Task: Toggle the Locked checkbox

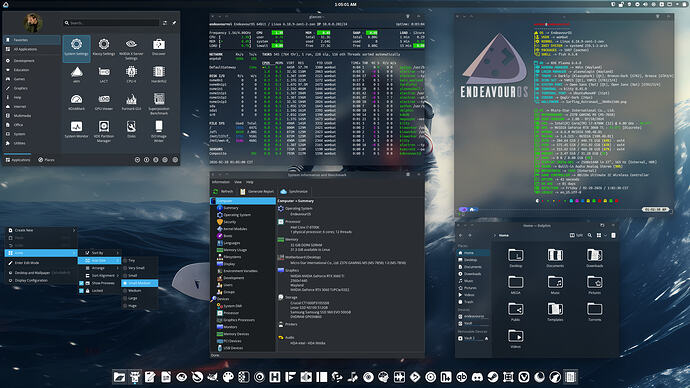Action: click(81, 290)
